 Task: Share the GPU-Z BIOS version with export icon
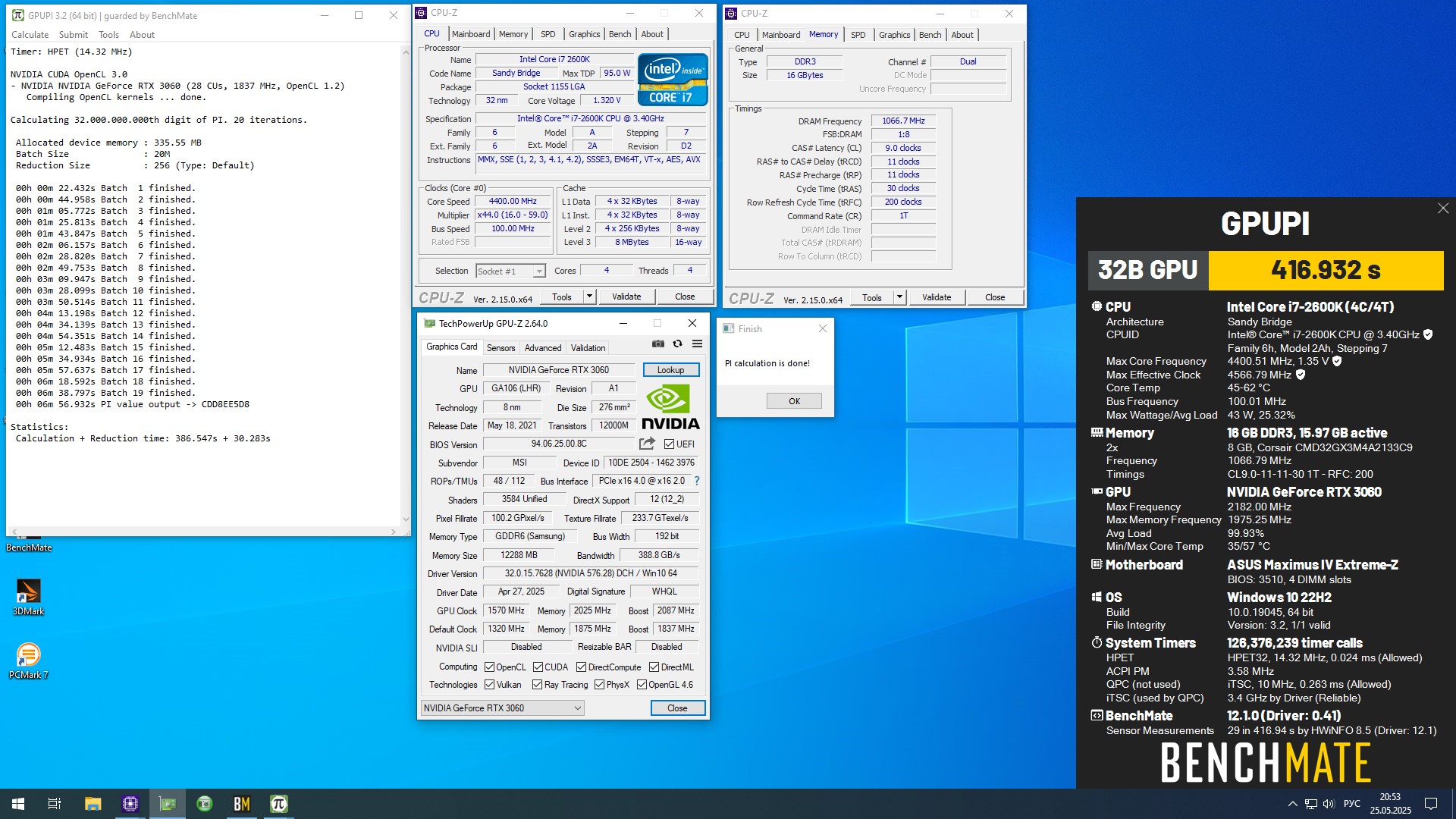pos(647,444)
